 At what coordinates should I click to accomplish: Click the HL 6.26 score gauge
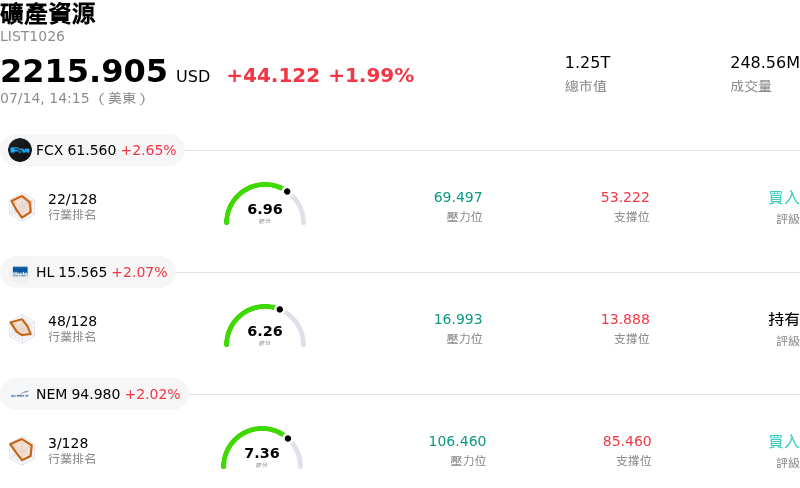(x=265, y=326)
